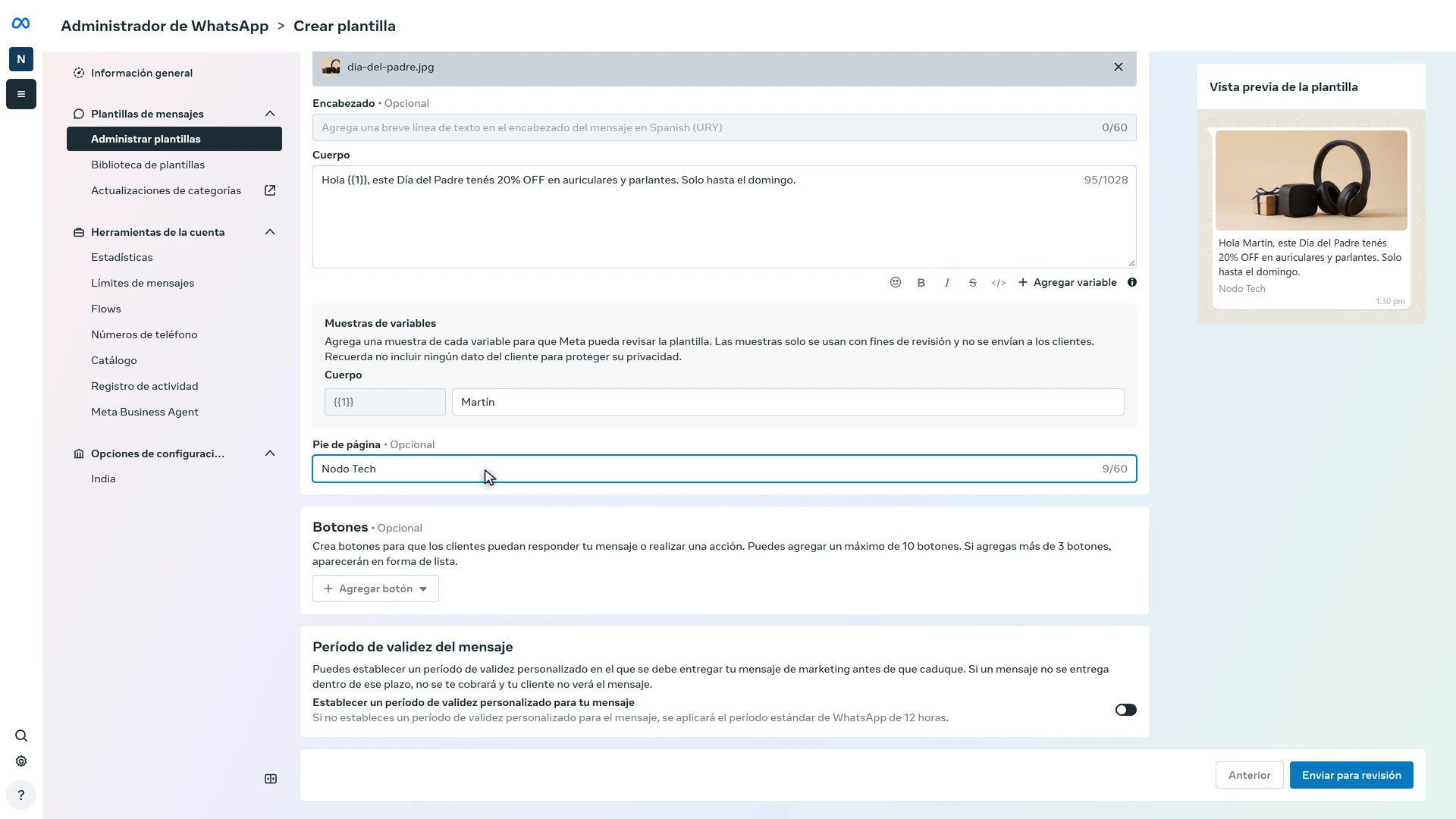Screen dimensions: 1456x819
Task: Apply monospace code formatting
Action: 999,282
